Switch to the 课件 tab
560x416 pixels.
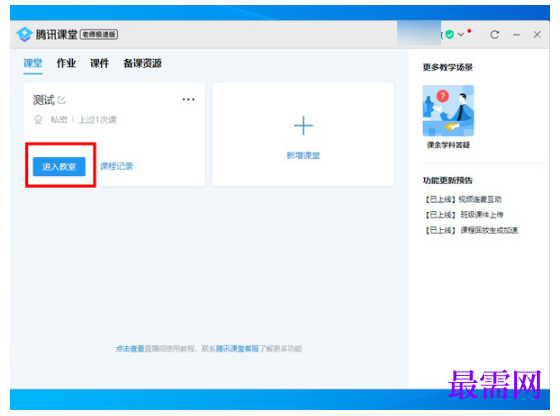pos(99,64)
